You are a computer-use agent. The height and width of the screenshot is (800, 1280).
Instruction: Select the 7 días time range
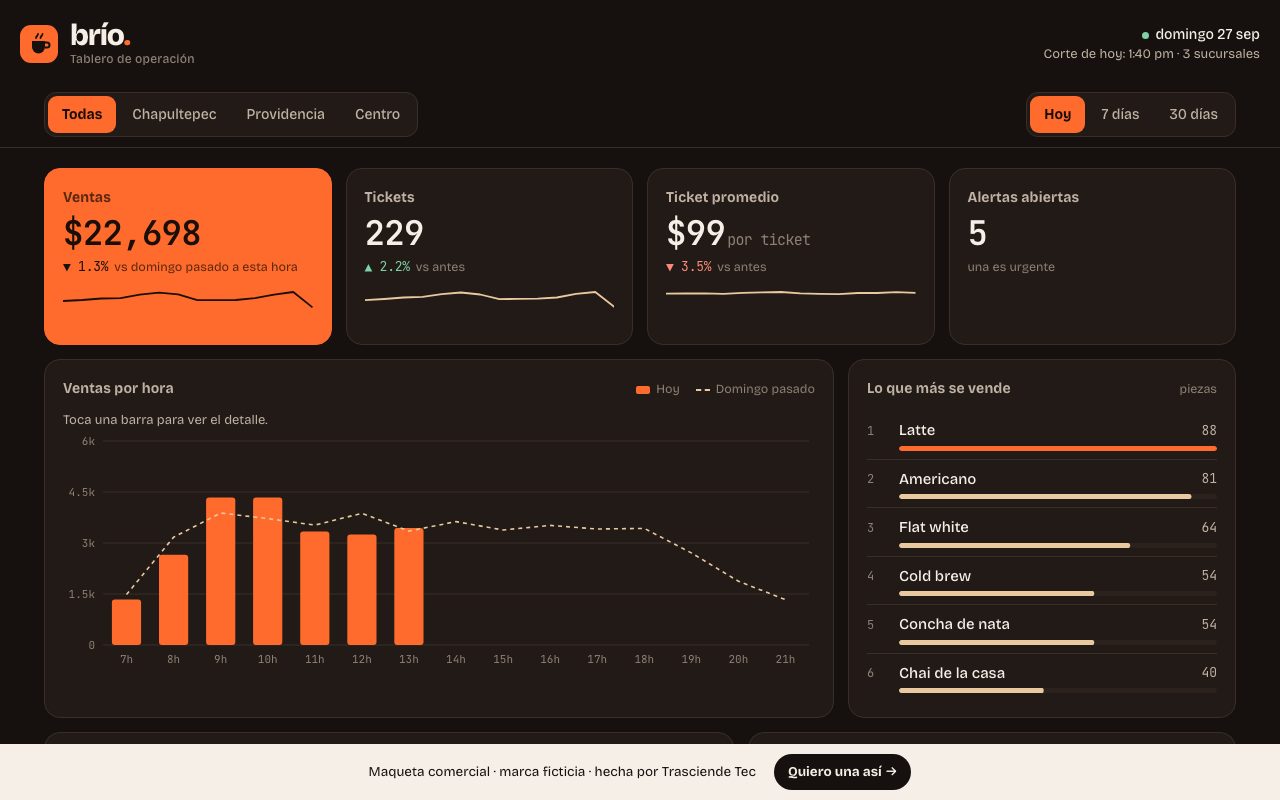(1120, 114)
